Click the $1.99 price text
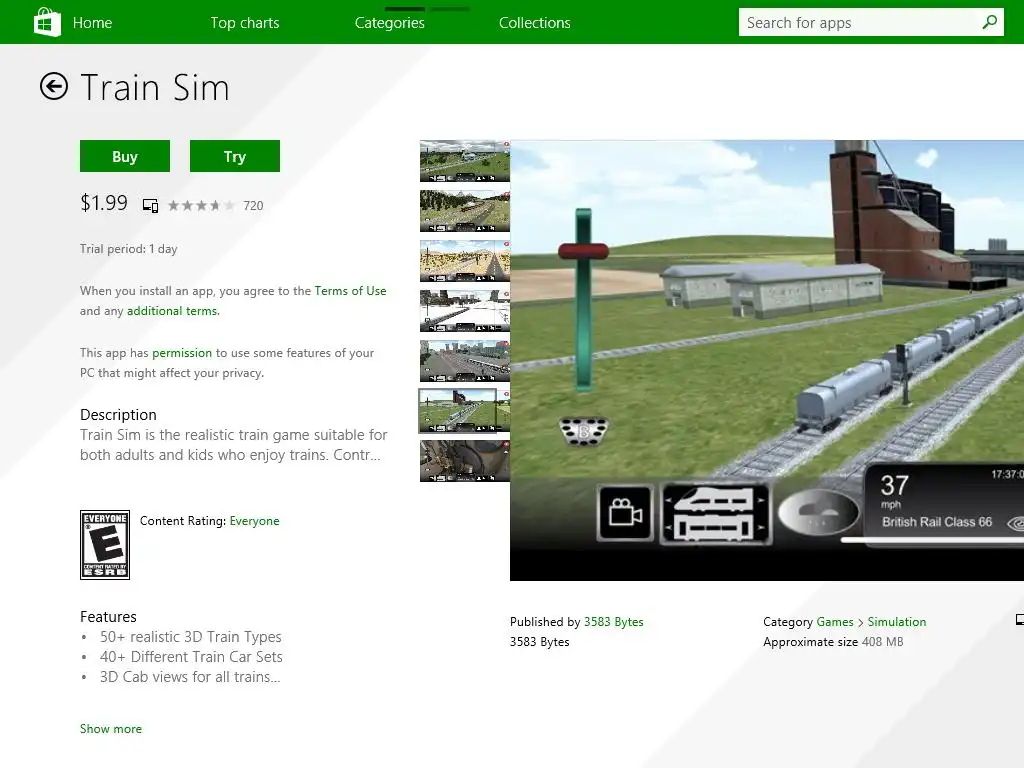The image size is (1024, 768). tap(104, 203)
